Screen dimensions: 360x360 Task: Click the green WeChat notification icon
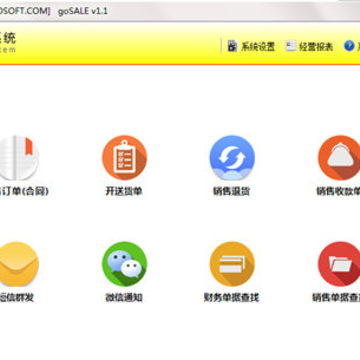click(124, 264)
